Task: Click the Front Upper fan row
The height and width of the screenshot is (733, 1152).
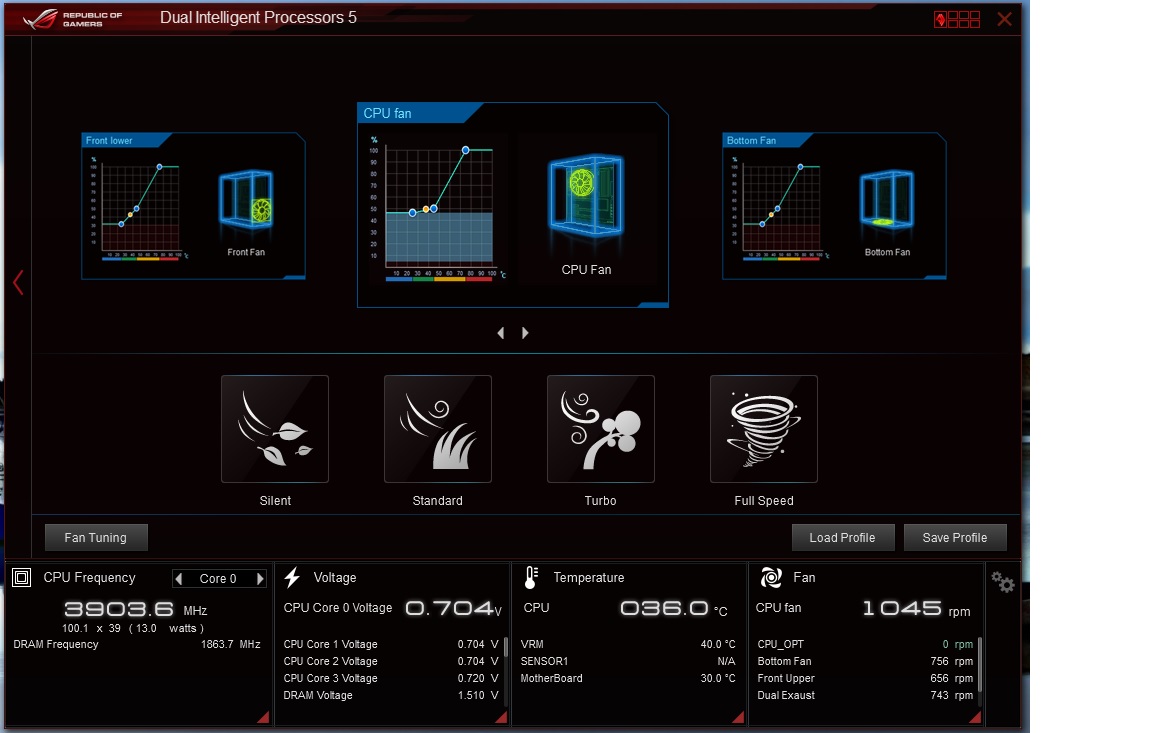Action: (x=865, y=678)
